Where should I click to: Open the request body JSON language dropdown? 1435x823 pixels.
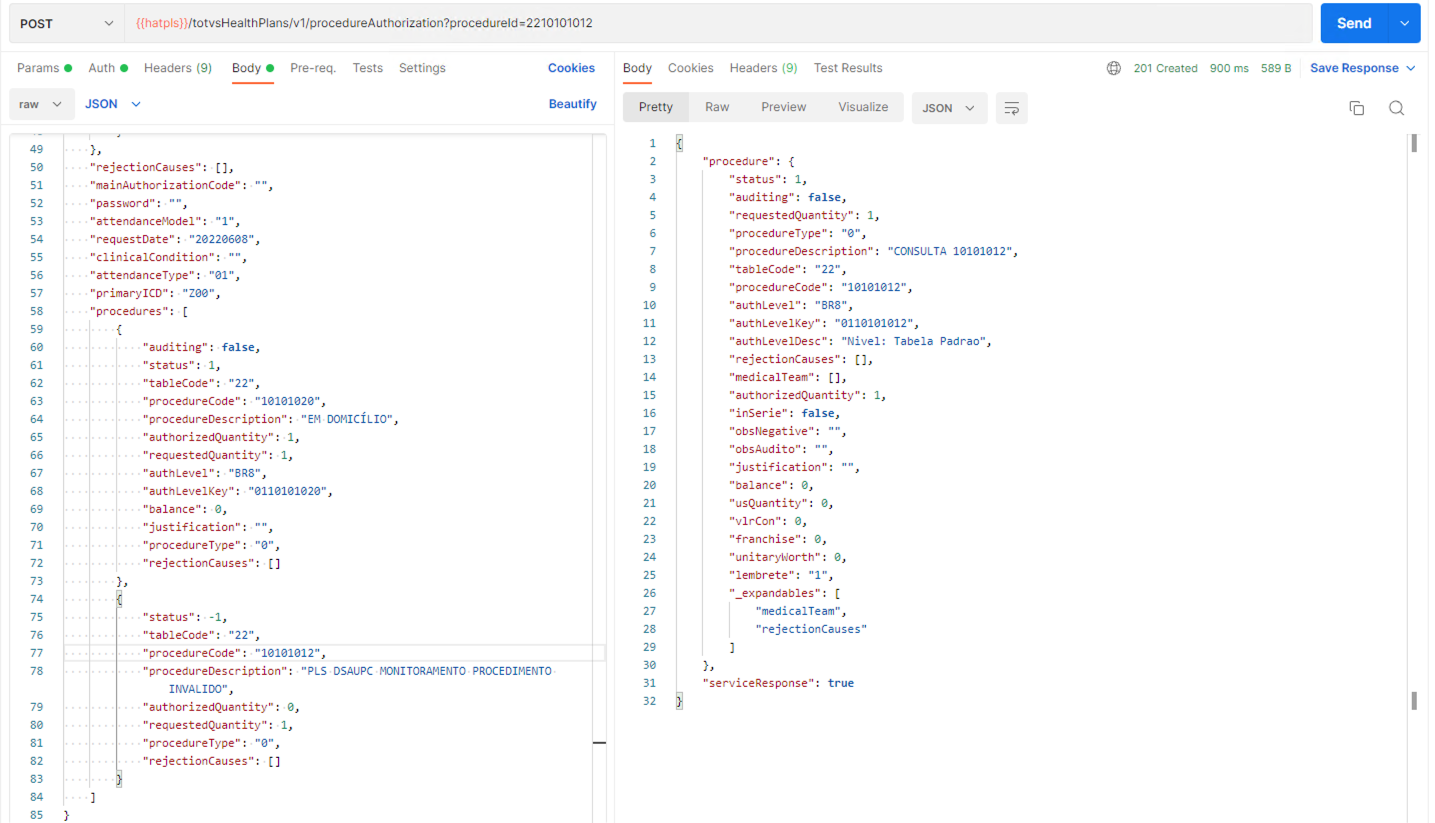[x=113, y=104]
